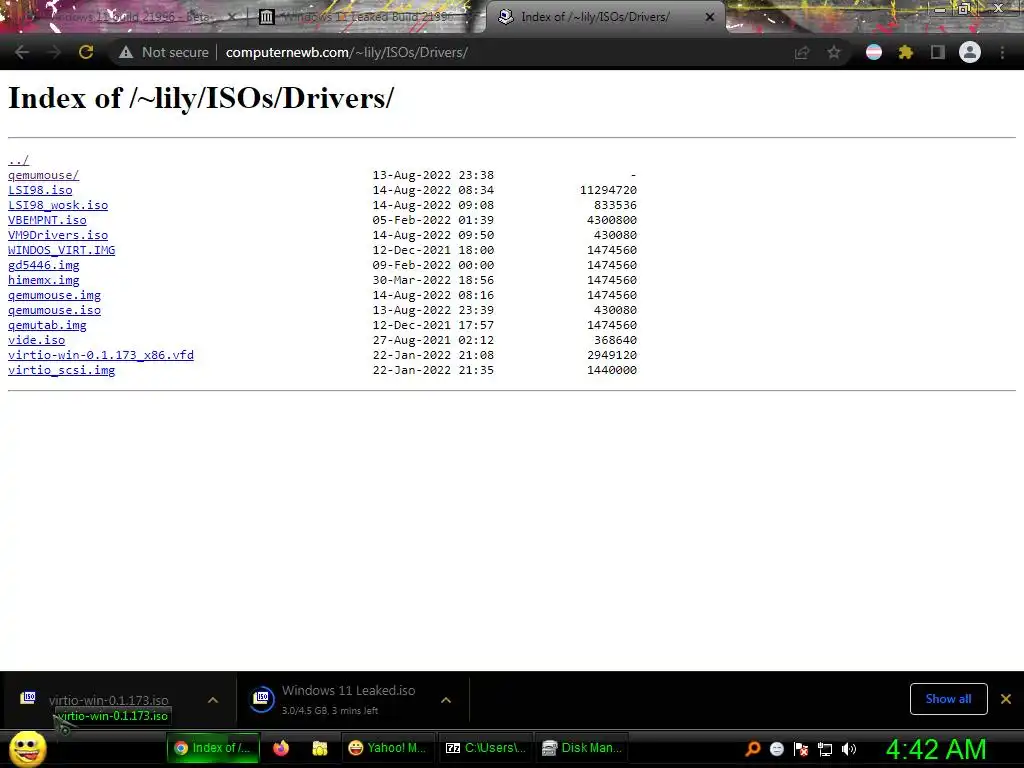The height and width of the screenshot is (768, 1024).
Task: Launch Firefox from the taskbar
Action: click(281, 748)
